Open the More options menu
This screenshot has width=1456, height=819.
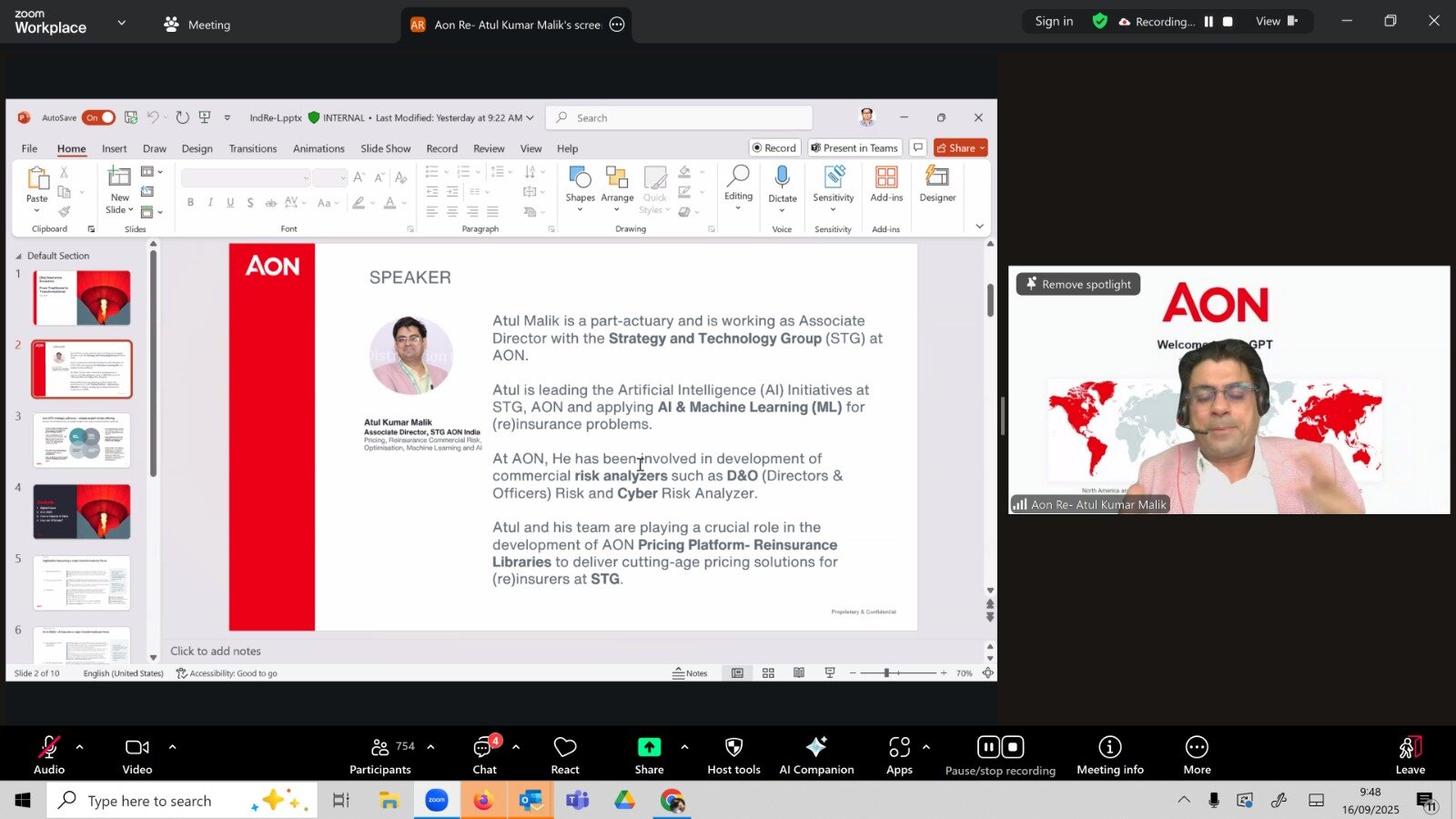[1197, 755]
